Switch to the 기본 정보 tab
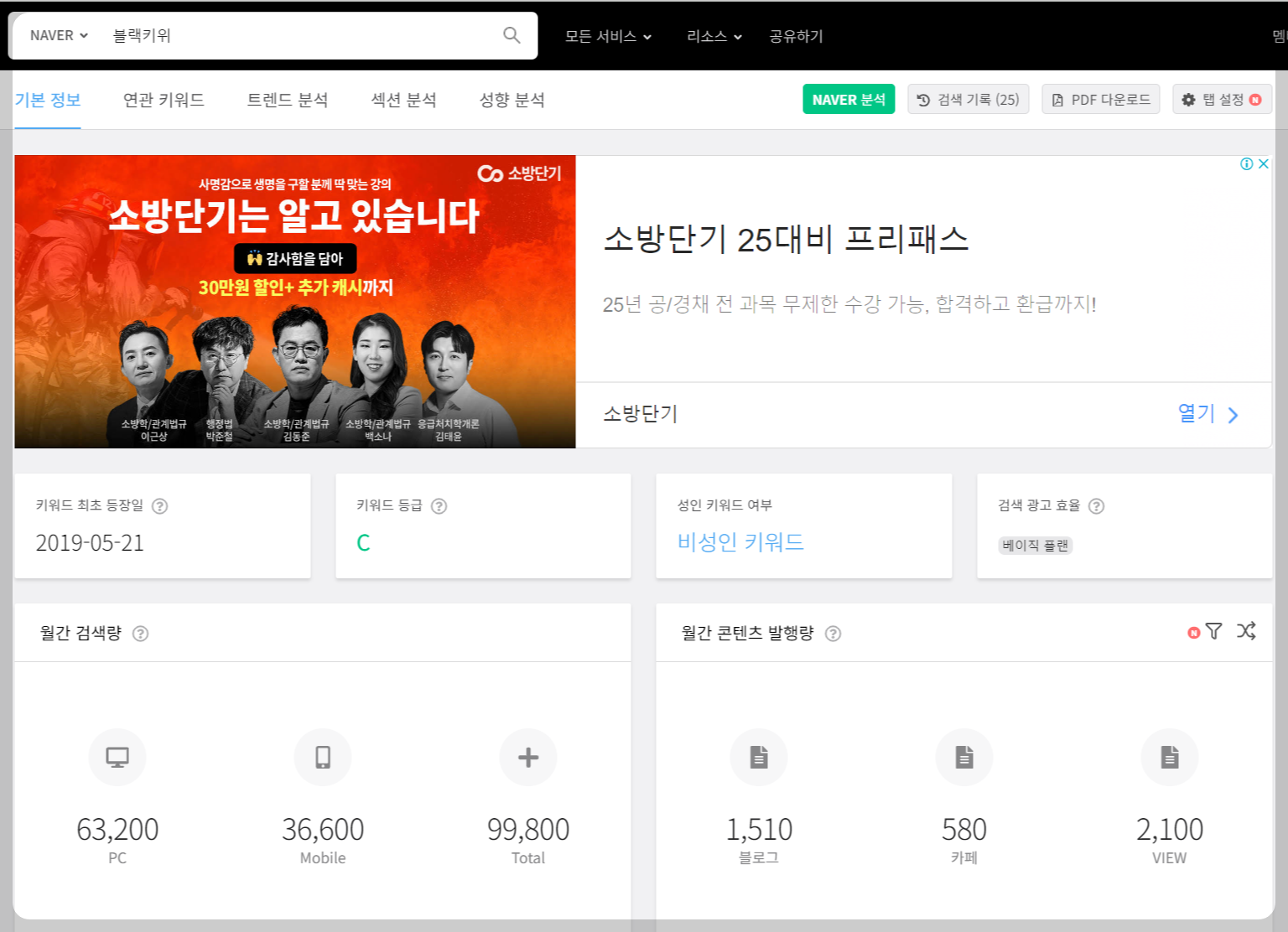Screen dimensions: 1288x932 coord(48,100)
